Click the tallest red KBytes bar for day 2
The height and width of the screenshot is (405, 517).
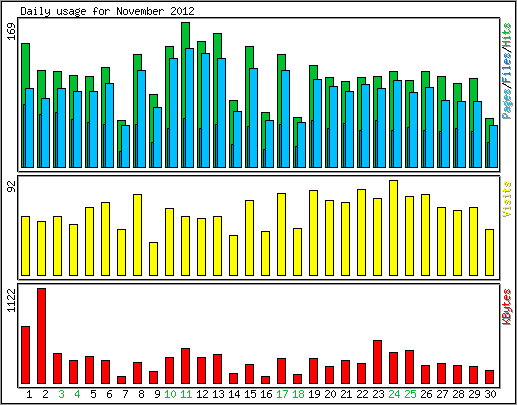click(x=42, y=336)
